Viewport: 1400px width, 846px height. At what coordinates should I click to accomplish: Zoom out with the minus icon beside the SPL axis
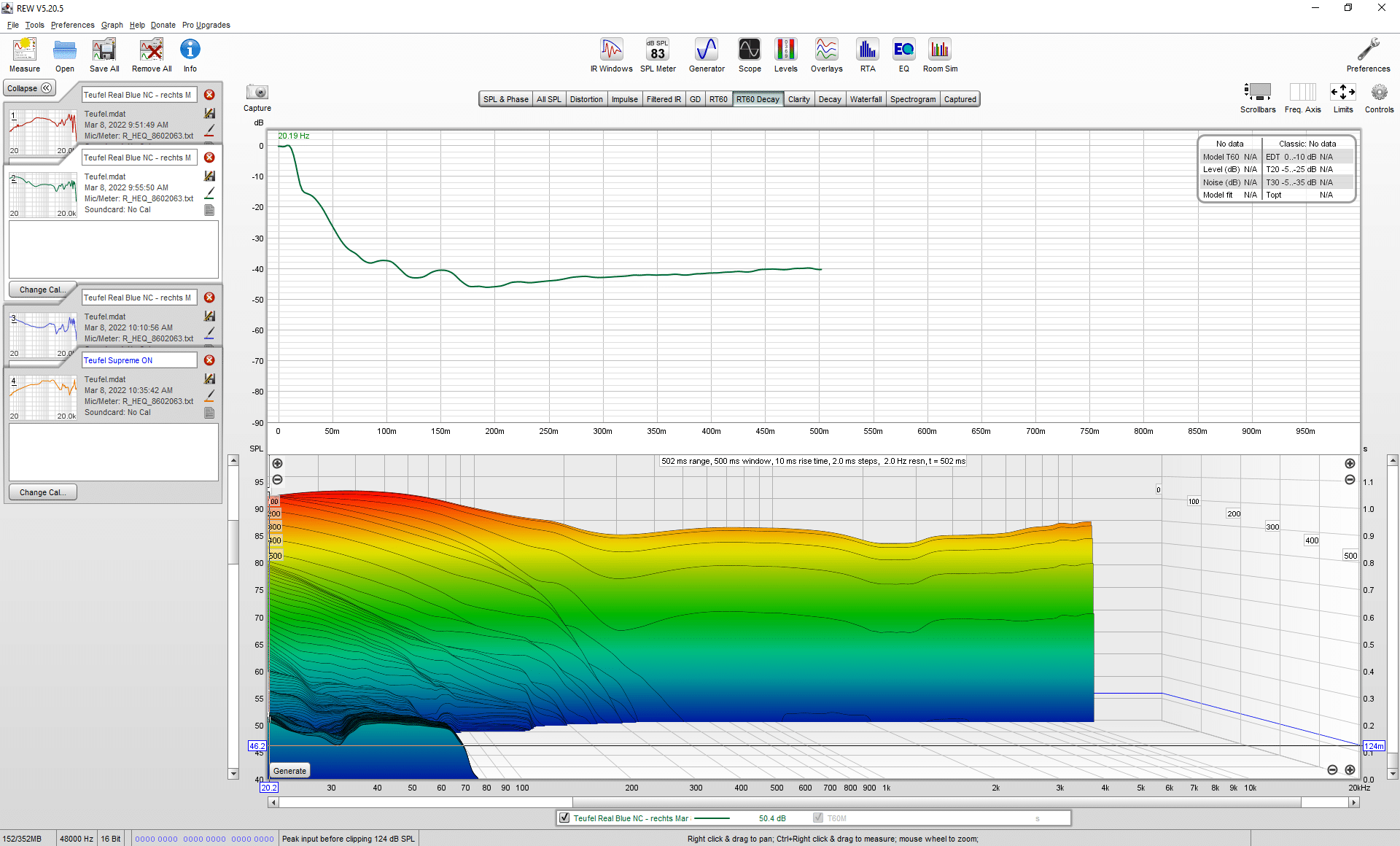(277, 480)
